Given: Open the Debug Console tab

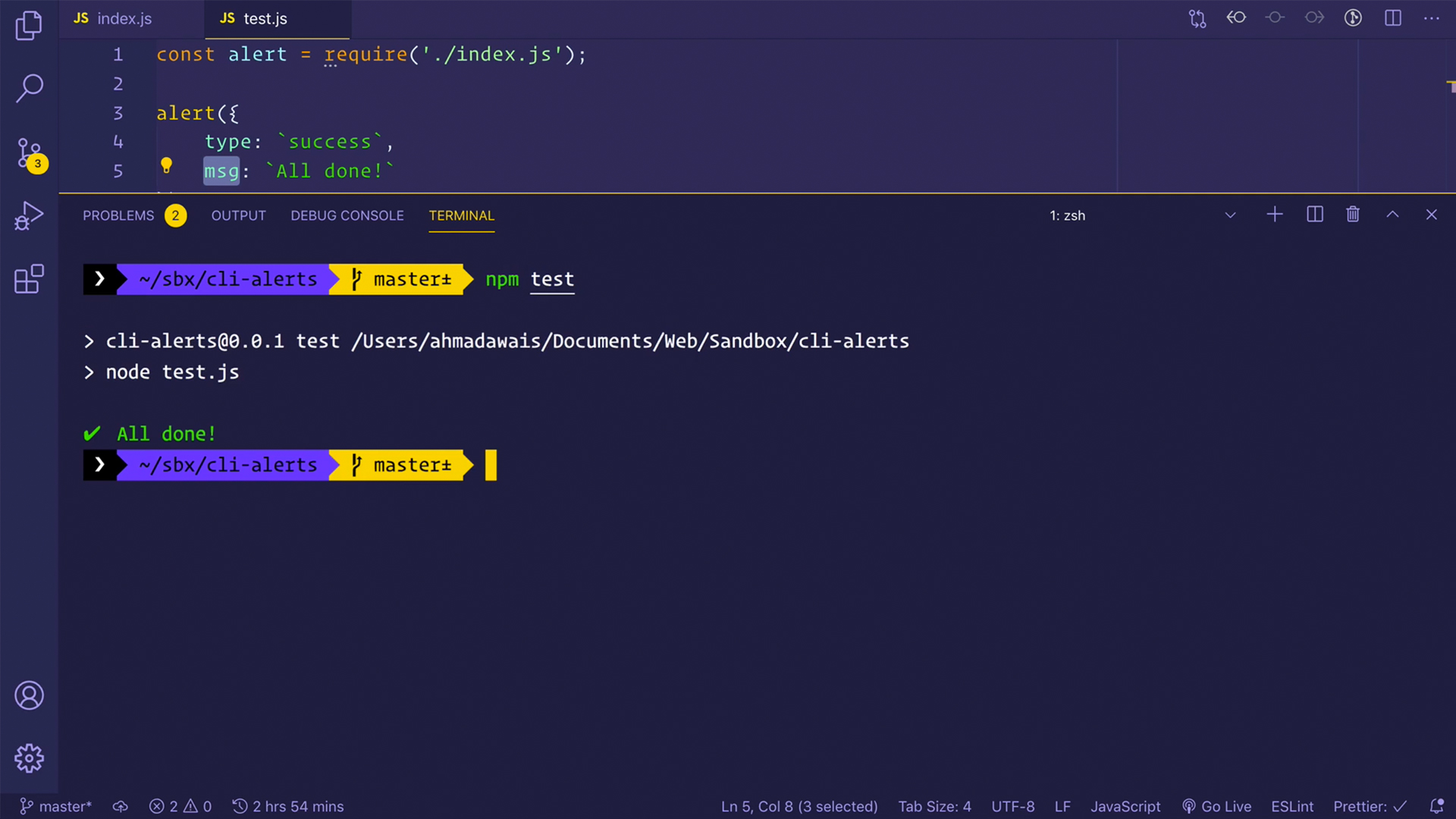Looking at the screenshot, I should [x=347, y=215].
